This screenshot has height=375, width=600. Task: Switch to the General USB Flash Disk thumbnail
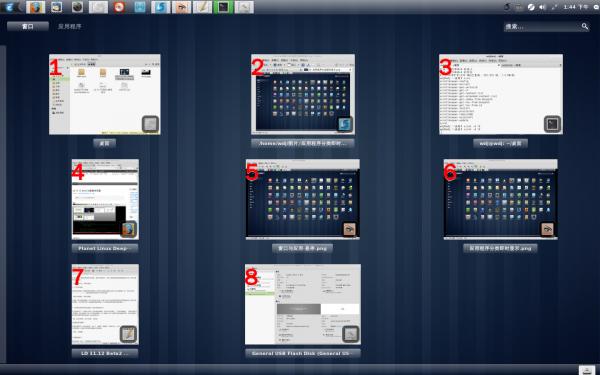pyautogui.click(x=303, y=304)
